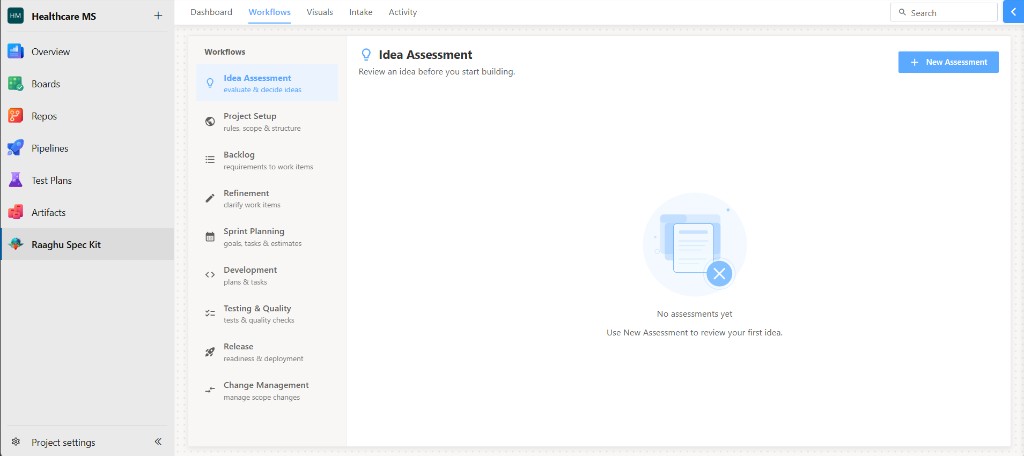Select Raaghu Spec Kit sidebar entry

point(87,244)
